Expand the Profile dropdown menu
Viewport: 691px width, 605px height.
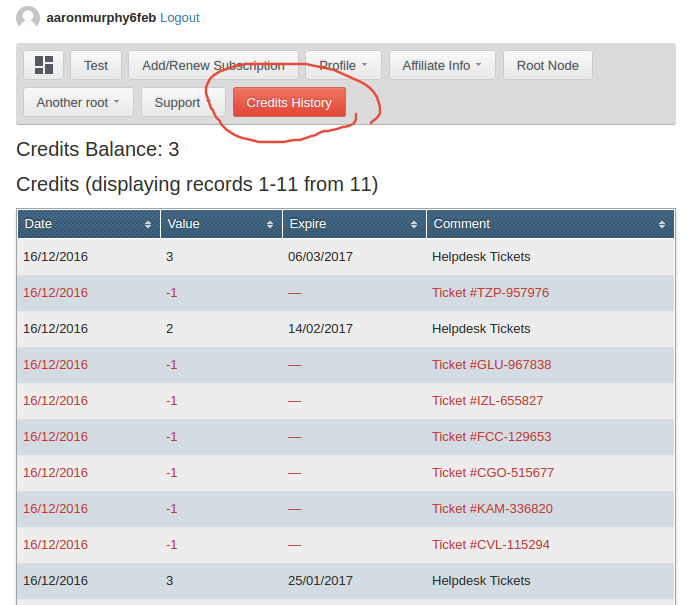(343, 65)
